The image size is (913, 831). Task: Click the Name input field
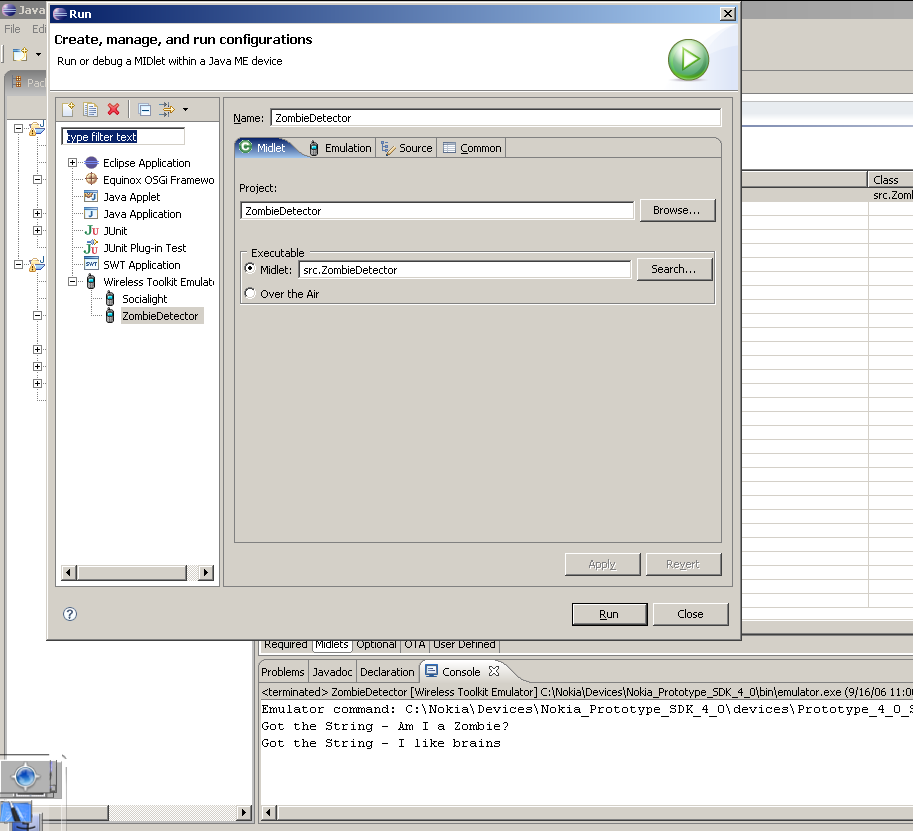[495, 118]
